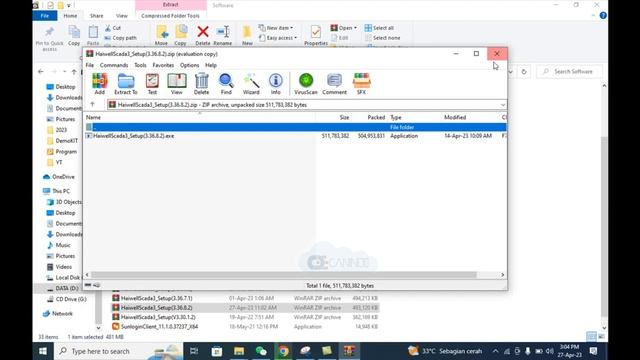
Task: Open WinRAR taskbar icon
Action: tap(349, 351)
